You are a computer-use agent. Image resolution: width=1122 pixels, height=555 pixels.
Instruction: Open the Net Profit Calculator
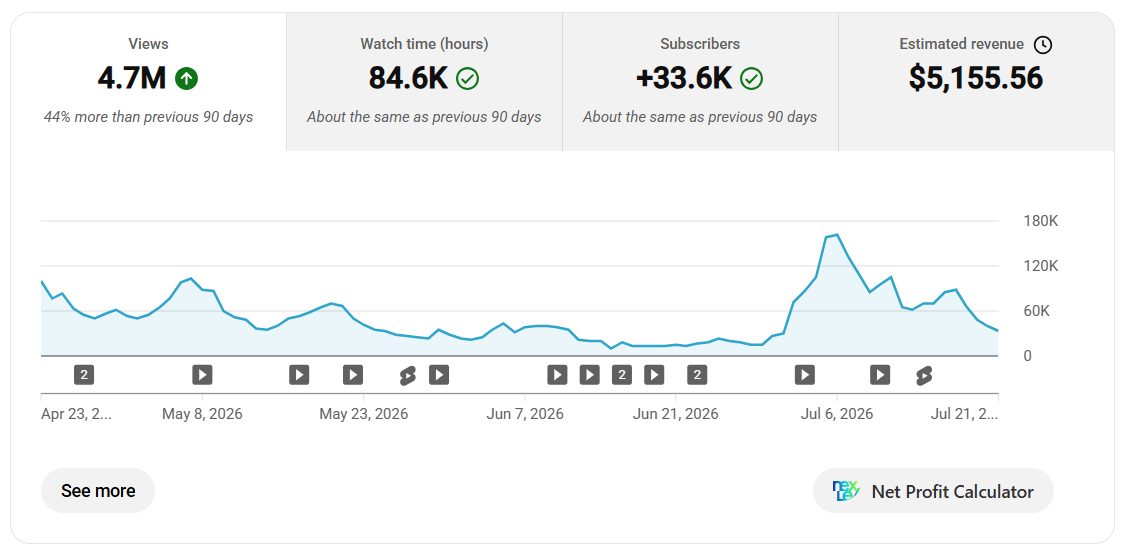[x=933, y=491]
